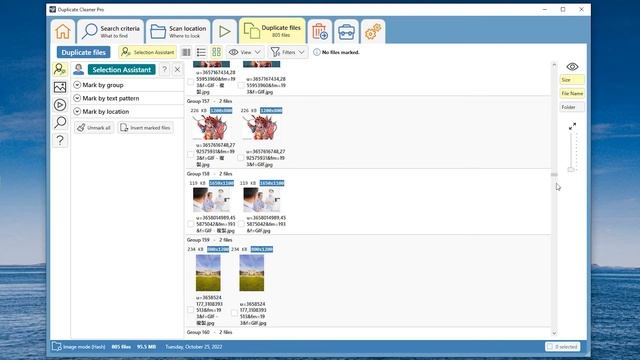640x360 pixels.
Task: Open the toolbox tab icon
Action: [346, 31]
